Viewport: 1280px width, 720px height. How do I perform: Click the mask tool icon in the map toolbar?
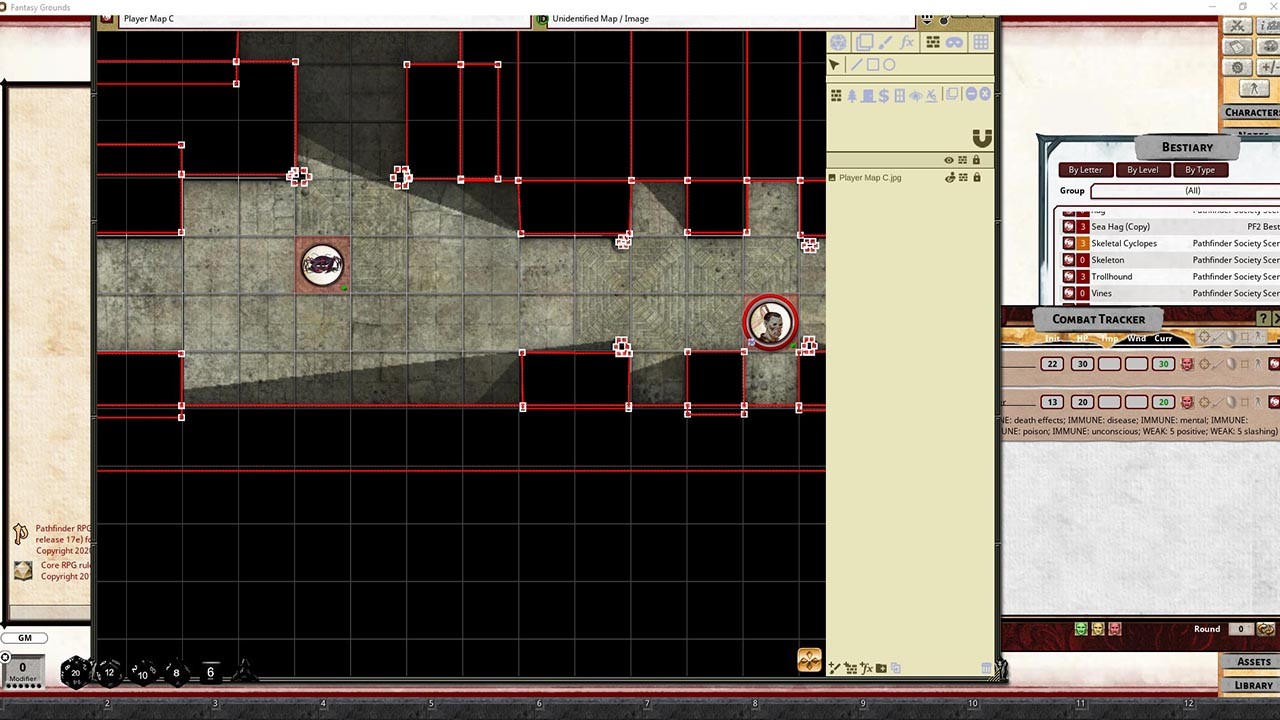point(955,42)
